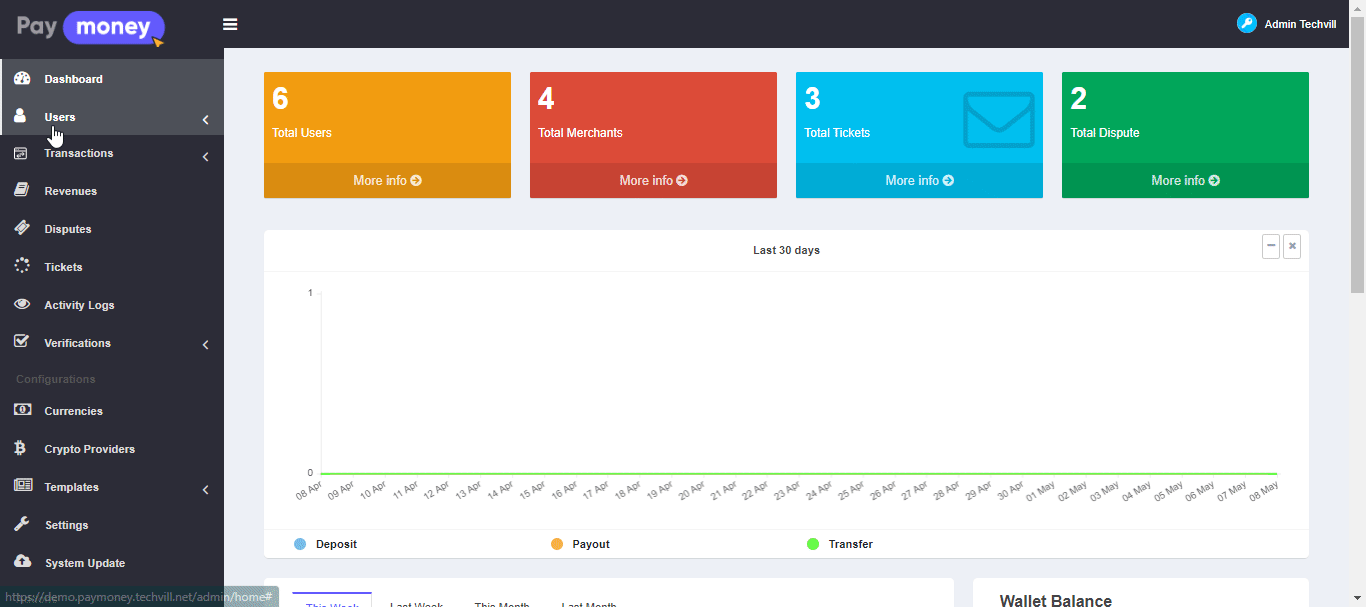The image size is (1366, 607).
Task: Toggle Deposit series in chart legend
Action: [300, 544]
